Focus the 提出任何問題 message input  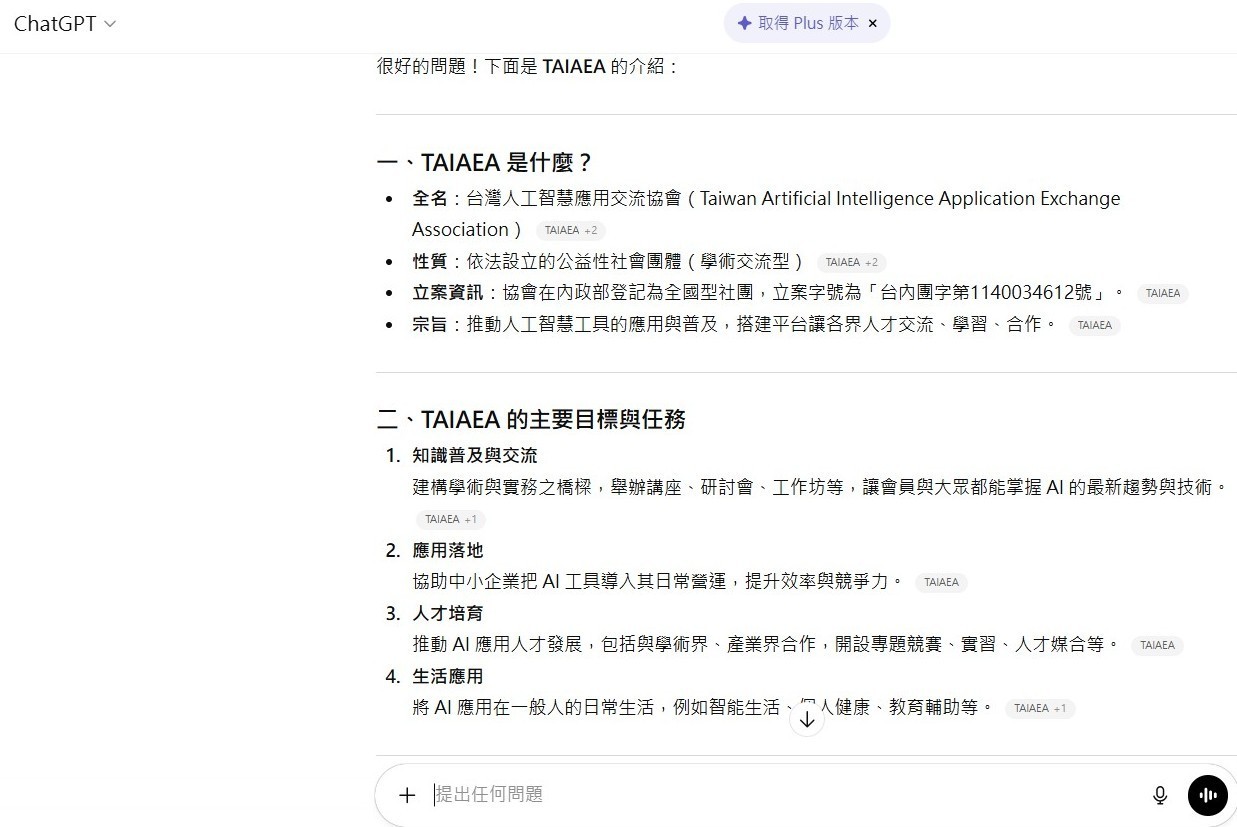780,794
